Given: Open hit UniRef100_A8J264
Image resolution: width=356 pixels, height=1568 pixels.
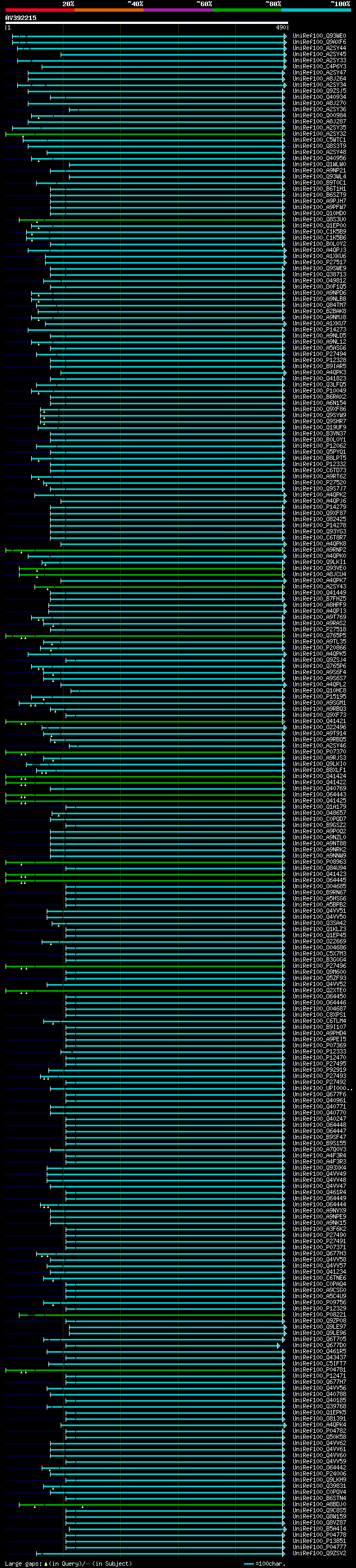Looking at the screenshot, I should click(x=319, y=78).
